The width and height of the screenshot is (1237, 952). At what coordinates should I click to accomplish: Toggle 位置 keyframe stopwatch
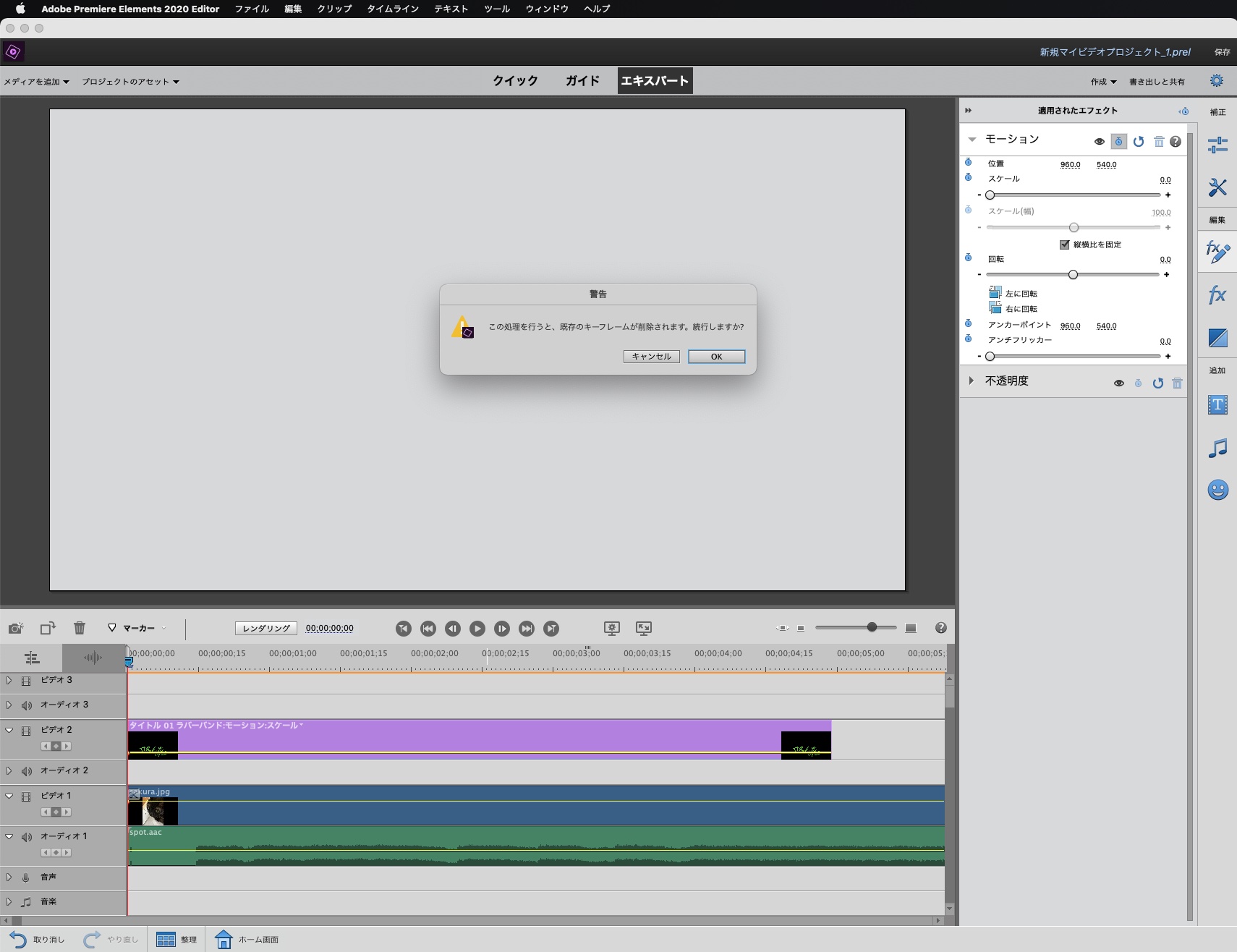pos(968,162)
